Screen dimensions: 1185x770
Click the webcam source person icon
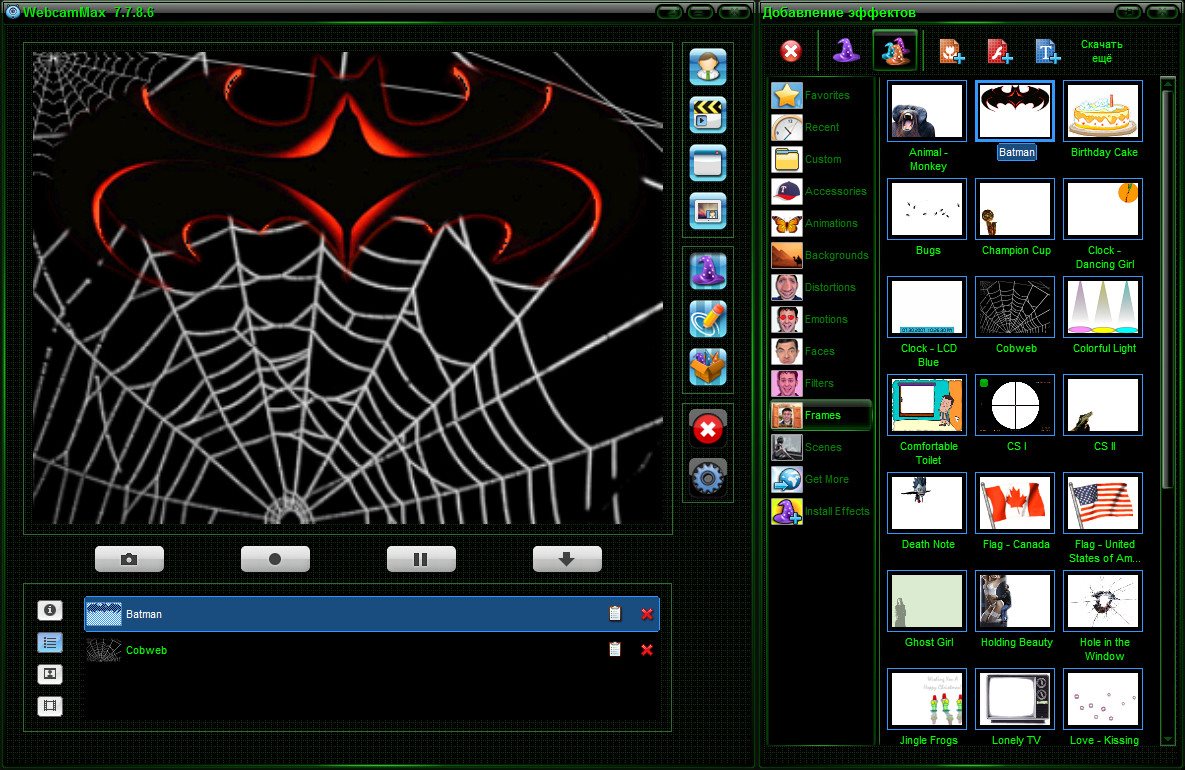(707, 66)
